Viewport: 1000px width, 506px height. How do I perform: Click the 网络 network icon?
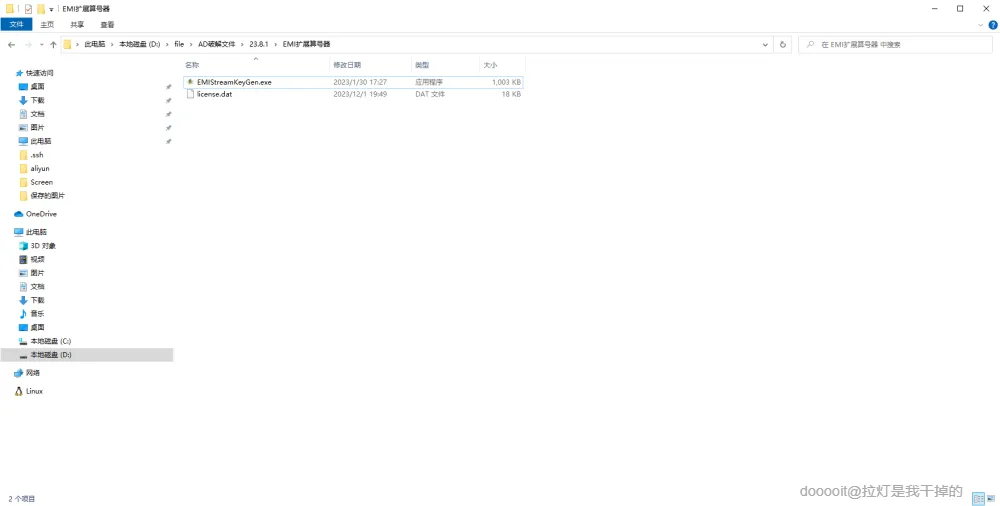click(x=18, y=373)
